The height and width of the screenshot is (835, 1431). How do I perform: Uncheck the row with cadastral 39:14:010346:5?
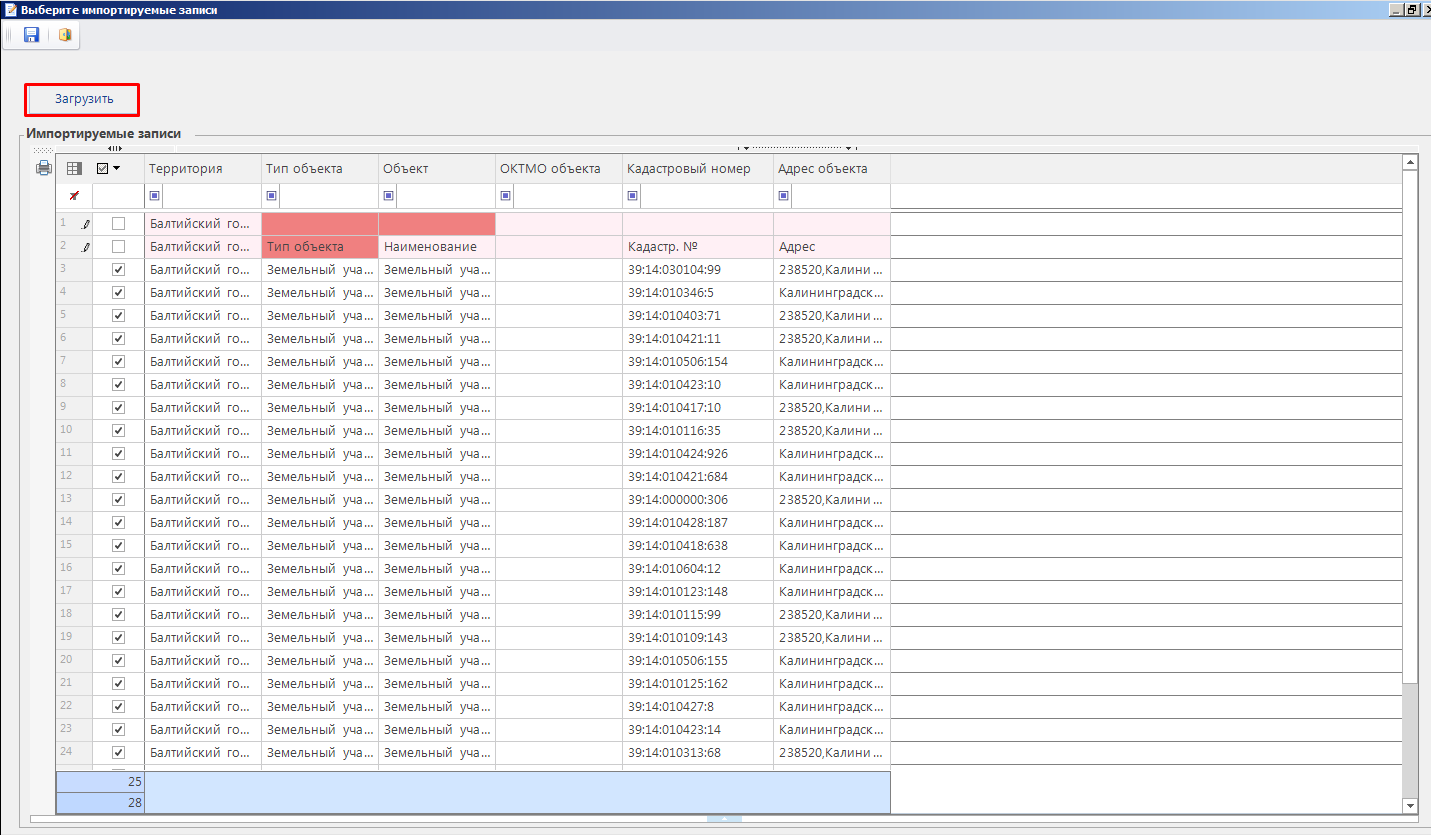click(118, 293)
